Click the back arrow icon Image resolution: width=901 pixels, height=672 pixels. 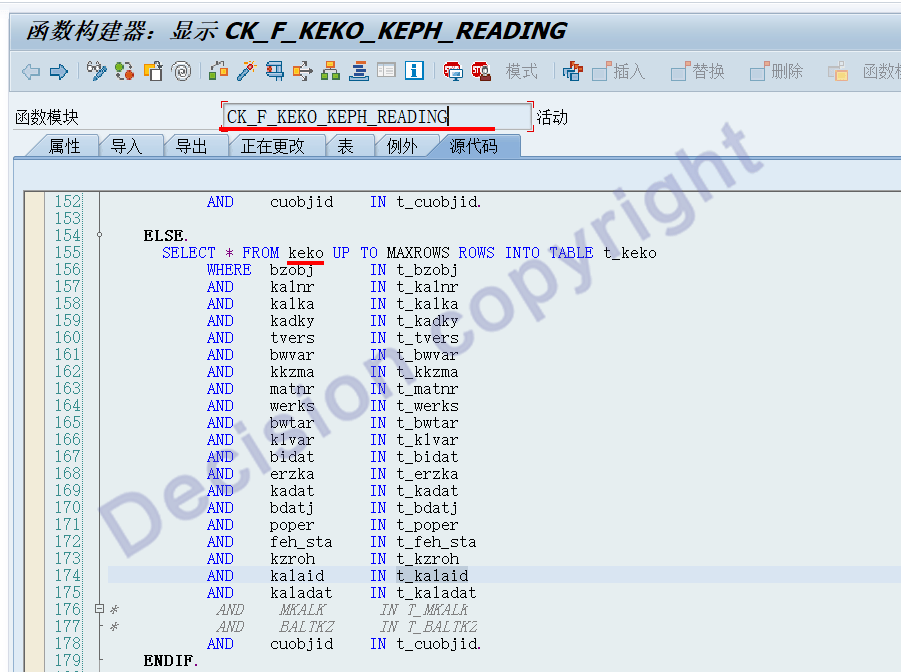[31, 71]
